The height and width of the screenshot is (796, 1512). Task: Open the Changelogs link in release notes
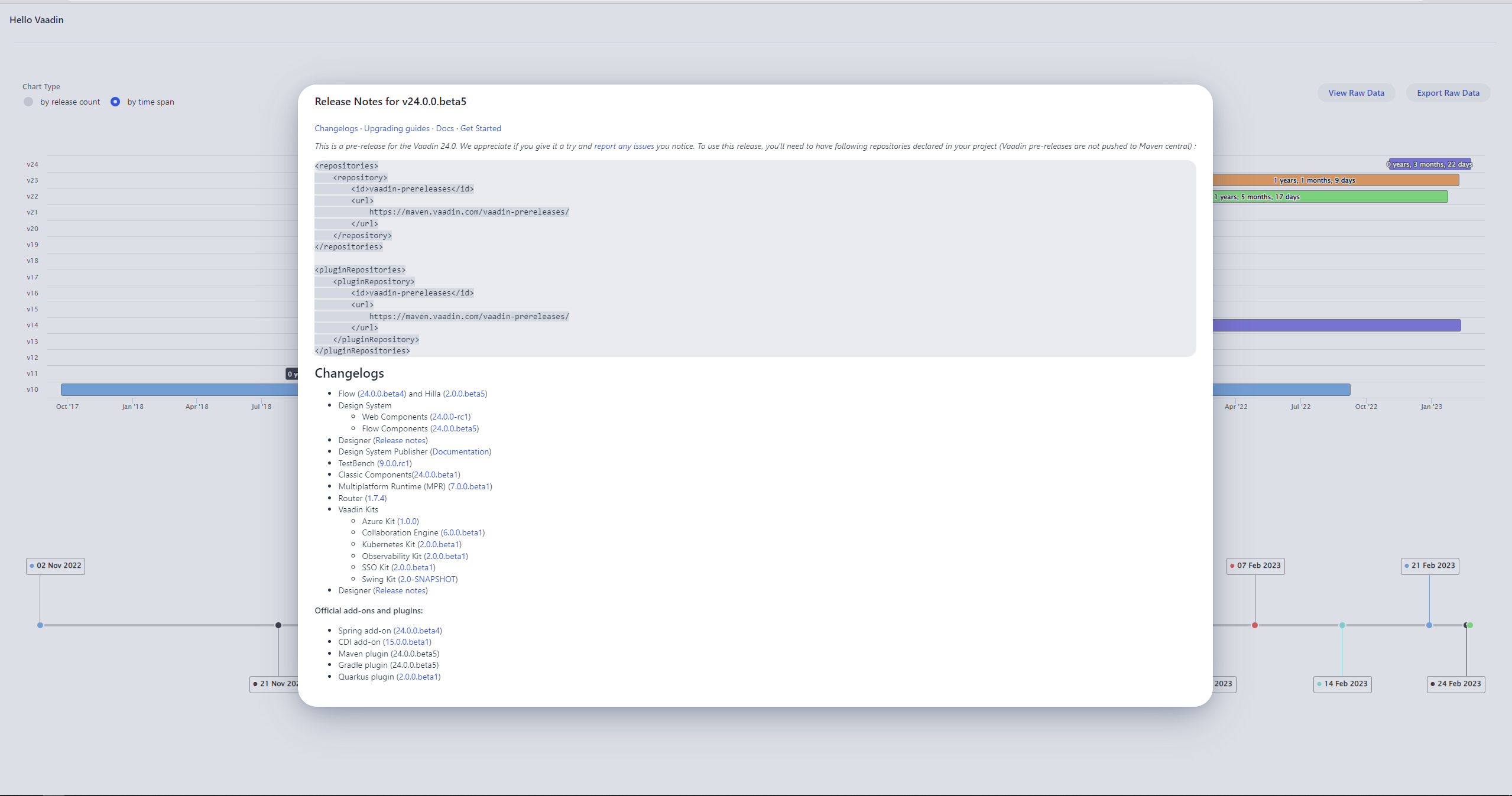tap(336, 128)
